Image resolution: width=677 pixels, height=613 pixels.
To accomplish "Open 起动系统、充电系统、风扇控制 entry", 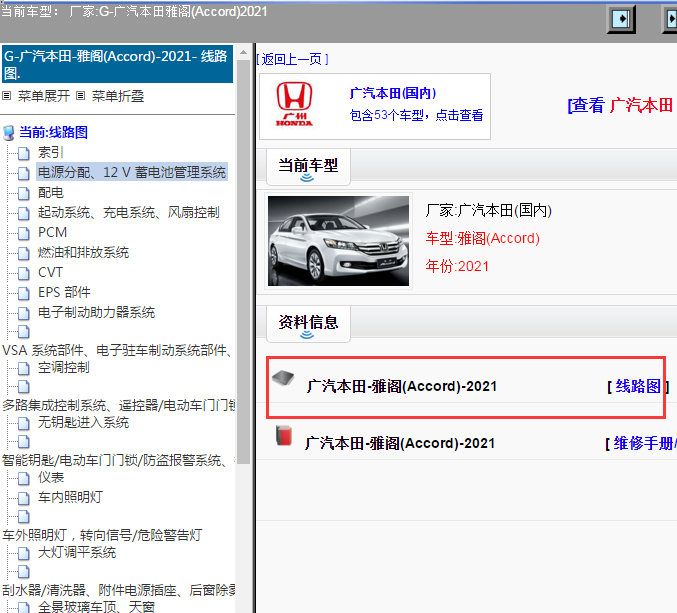I will [x=129, y=212].
